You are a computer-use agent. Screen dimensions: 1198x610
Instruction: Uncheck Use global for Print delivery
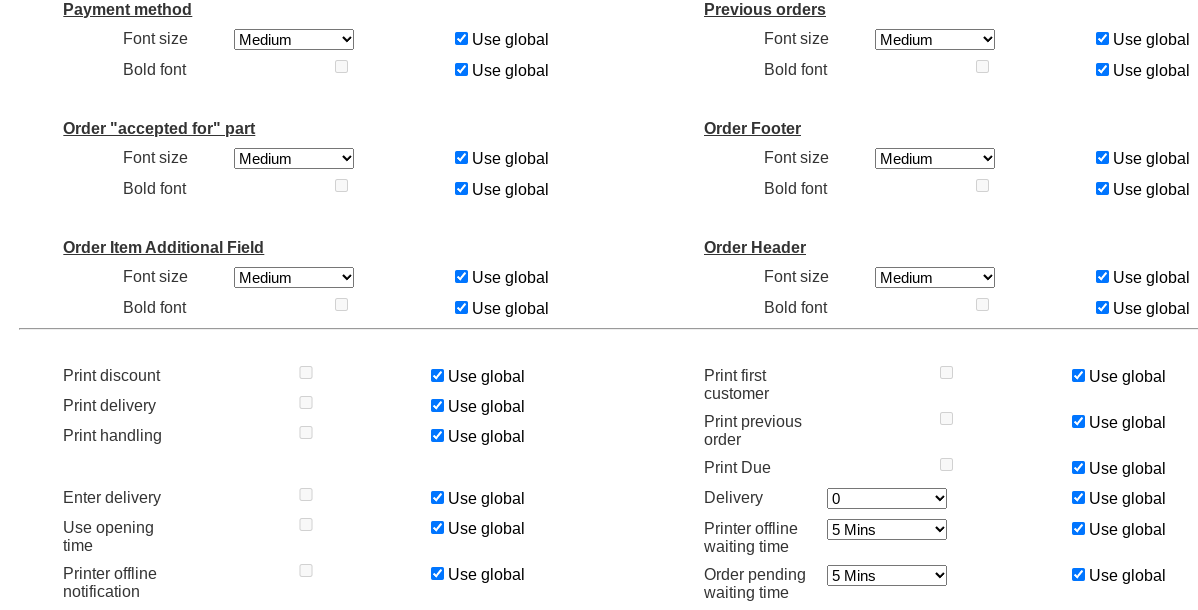(437, 406)
